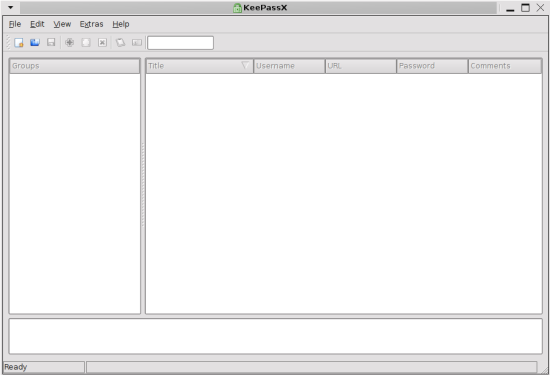The height and width of the screenshot is (375, 550).
Task: Click the entry details pane at bottom
Action: [x=276, y=336]
